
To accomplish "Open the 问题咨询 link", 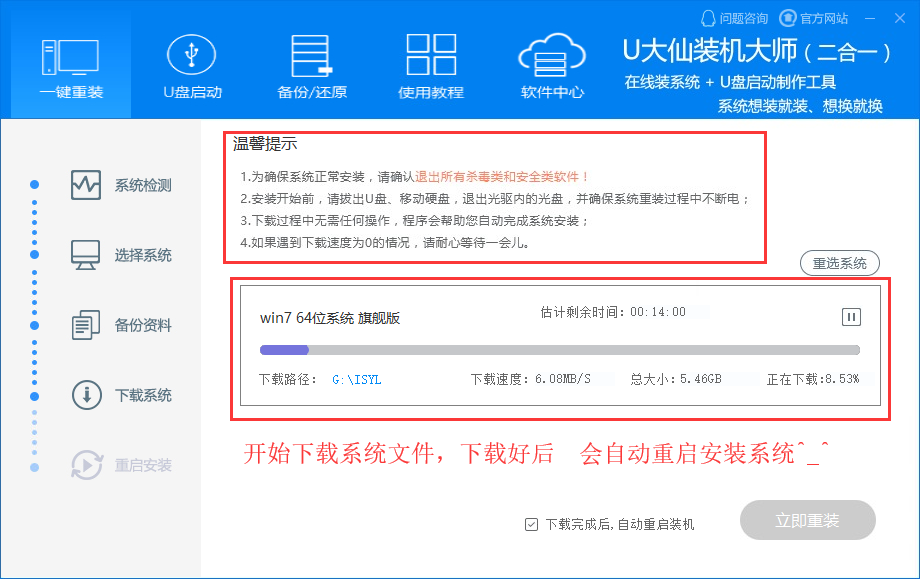I will pos(743,19).
